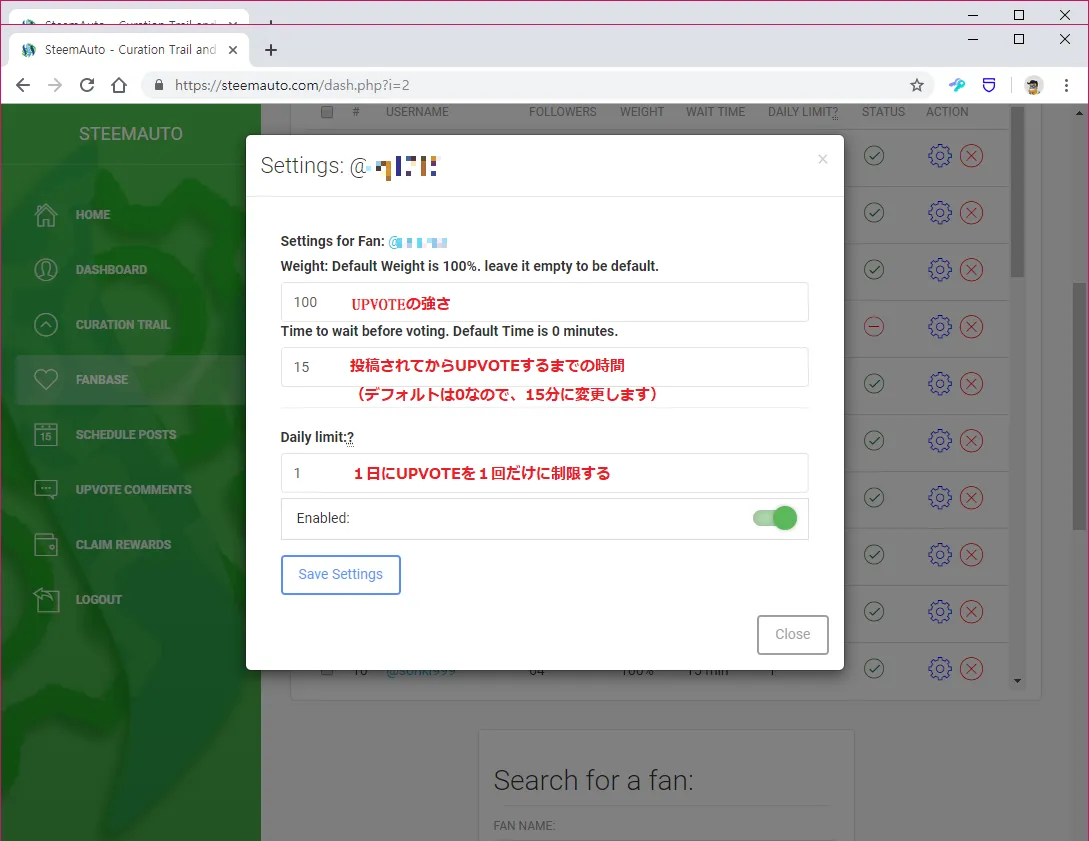The image size is (1089, 841).
Task: Click the heart icon beside FANBASE
Action: click(x=46, y=379)
